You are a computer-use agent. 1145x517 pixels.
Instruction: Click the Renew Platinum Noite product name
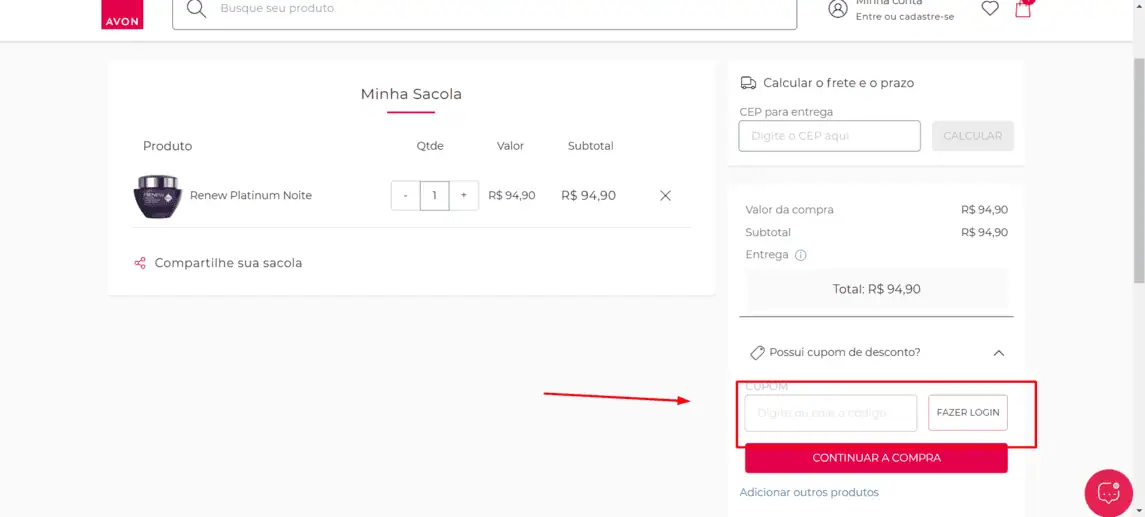(x=250, y=196)
